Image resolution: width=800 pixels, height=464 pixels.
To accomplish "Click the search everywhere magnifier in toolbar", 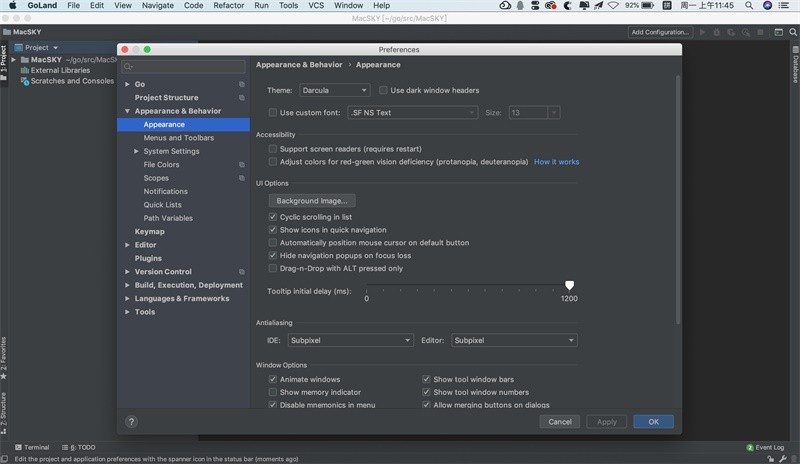I will [793, 32].
